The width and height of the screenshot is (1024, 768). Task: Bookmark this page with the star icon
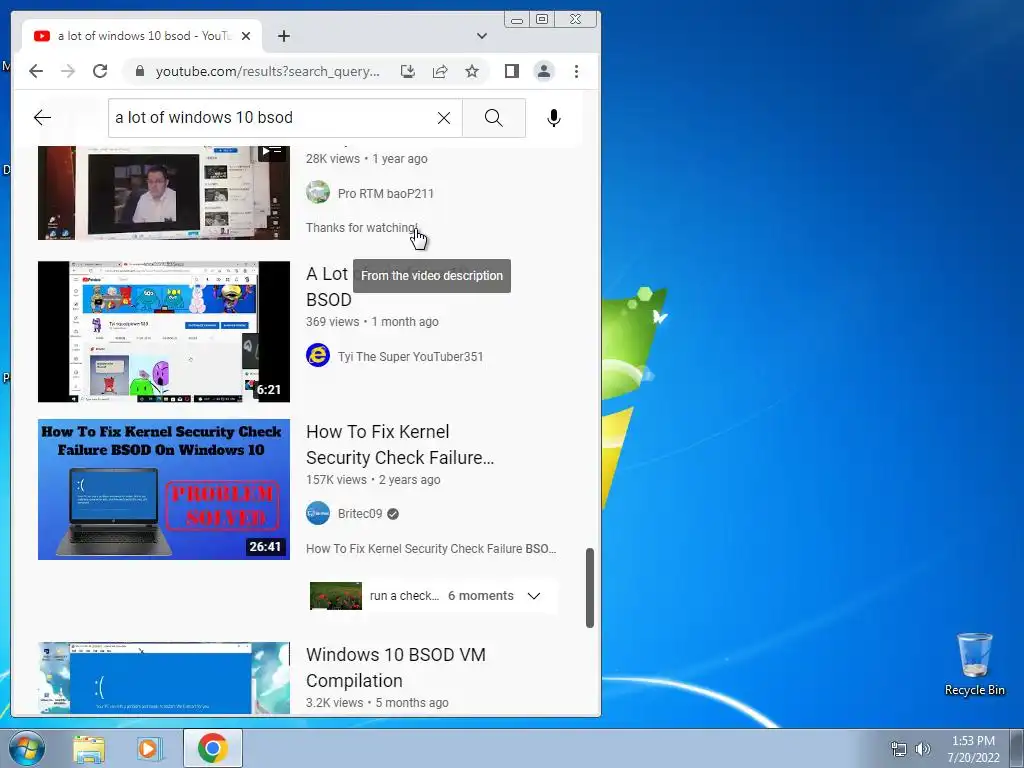tap(472, 71)
